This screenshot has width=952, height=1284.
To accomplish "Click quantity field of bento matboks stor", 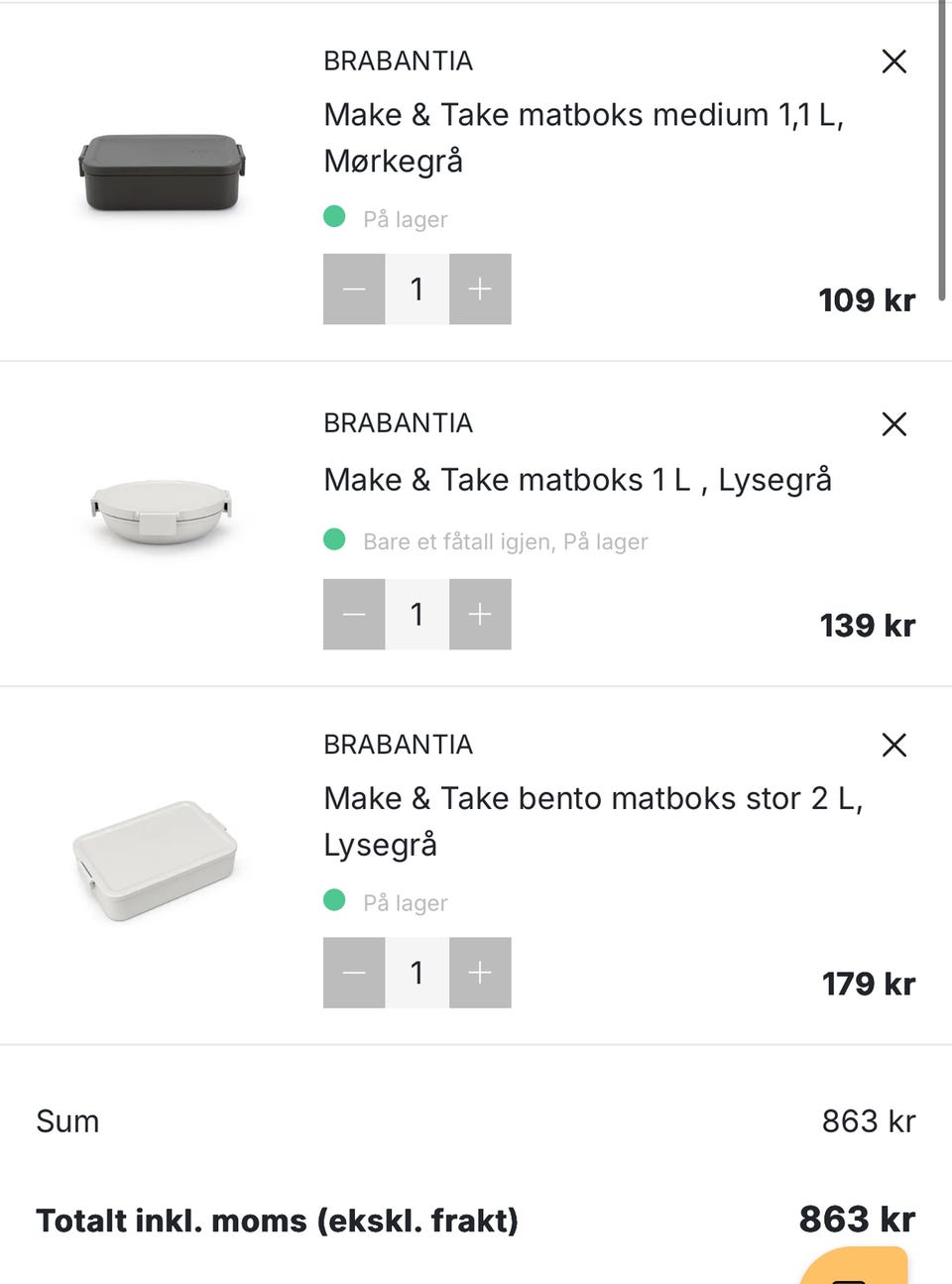I will [416, 973].
